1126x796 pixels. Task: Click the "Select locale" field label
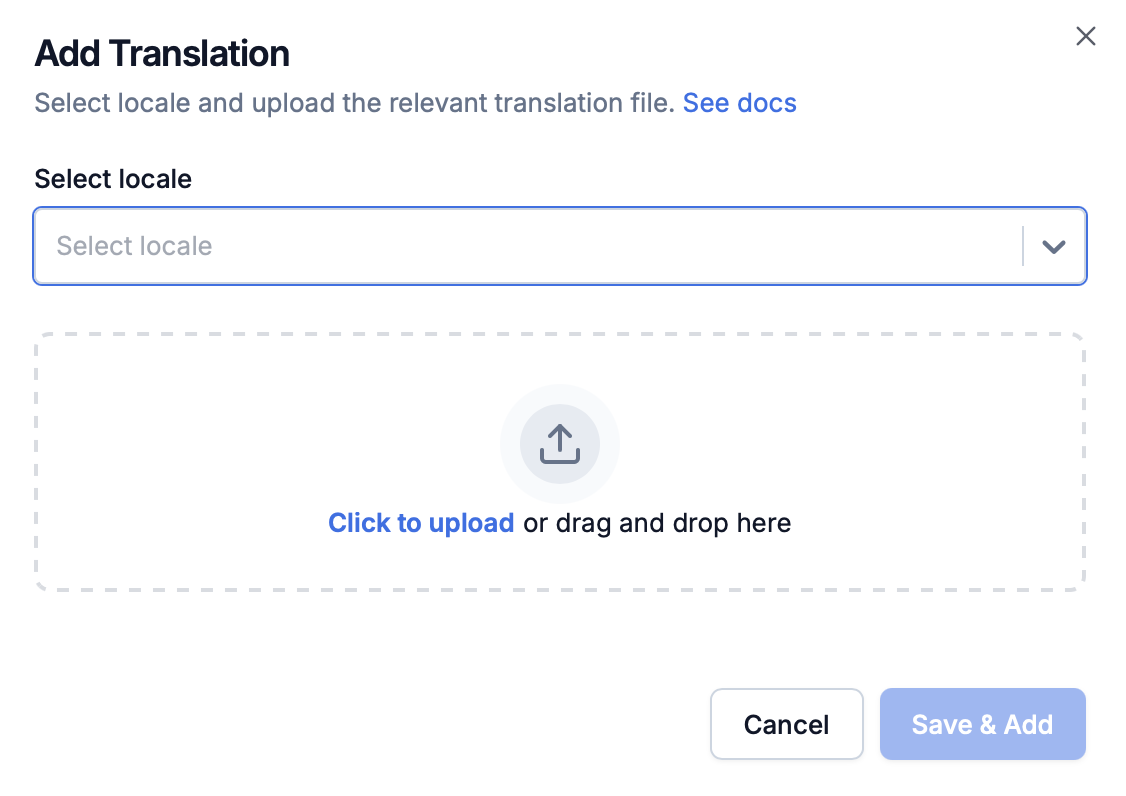(113, 179)
